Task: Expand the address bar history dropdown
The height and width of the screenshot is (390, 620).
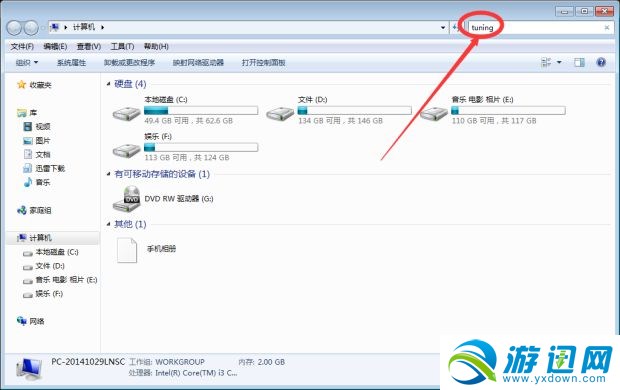Action: 443,28
